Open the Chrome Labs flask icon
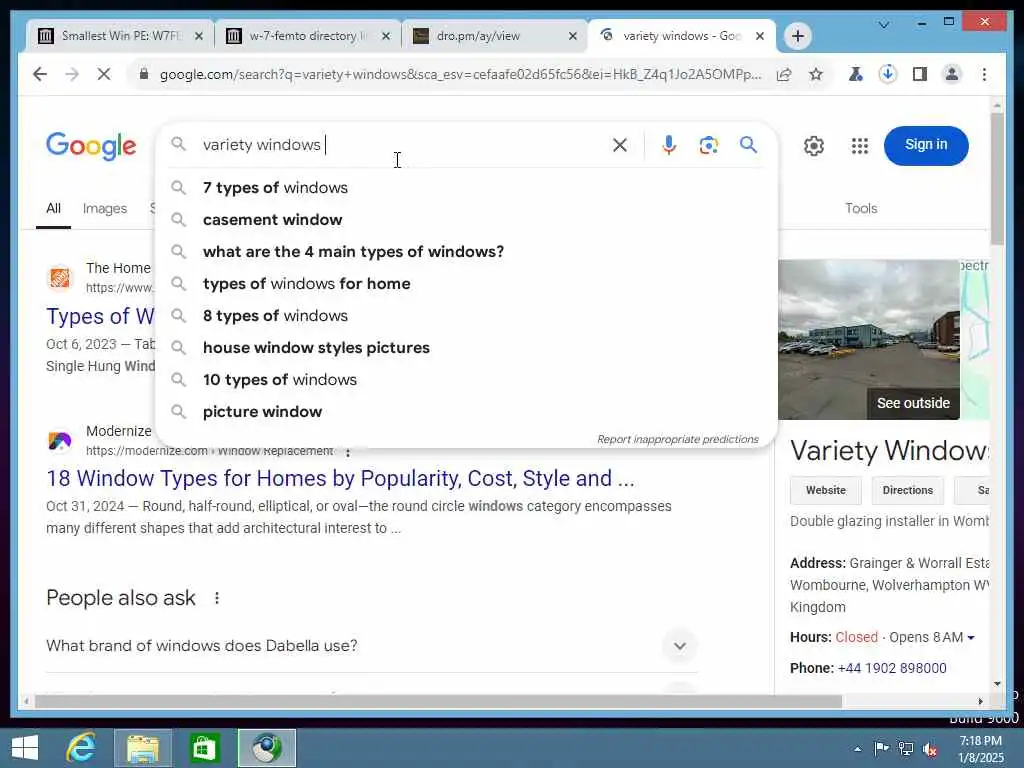The width and height of the screenshot is (1024, 768). pyautogui.click(x=855, y=74)
